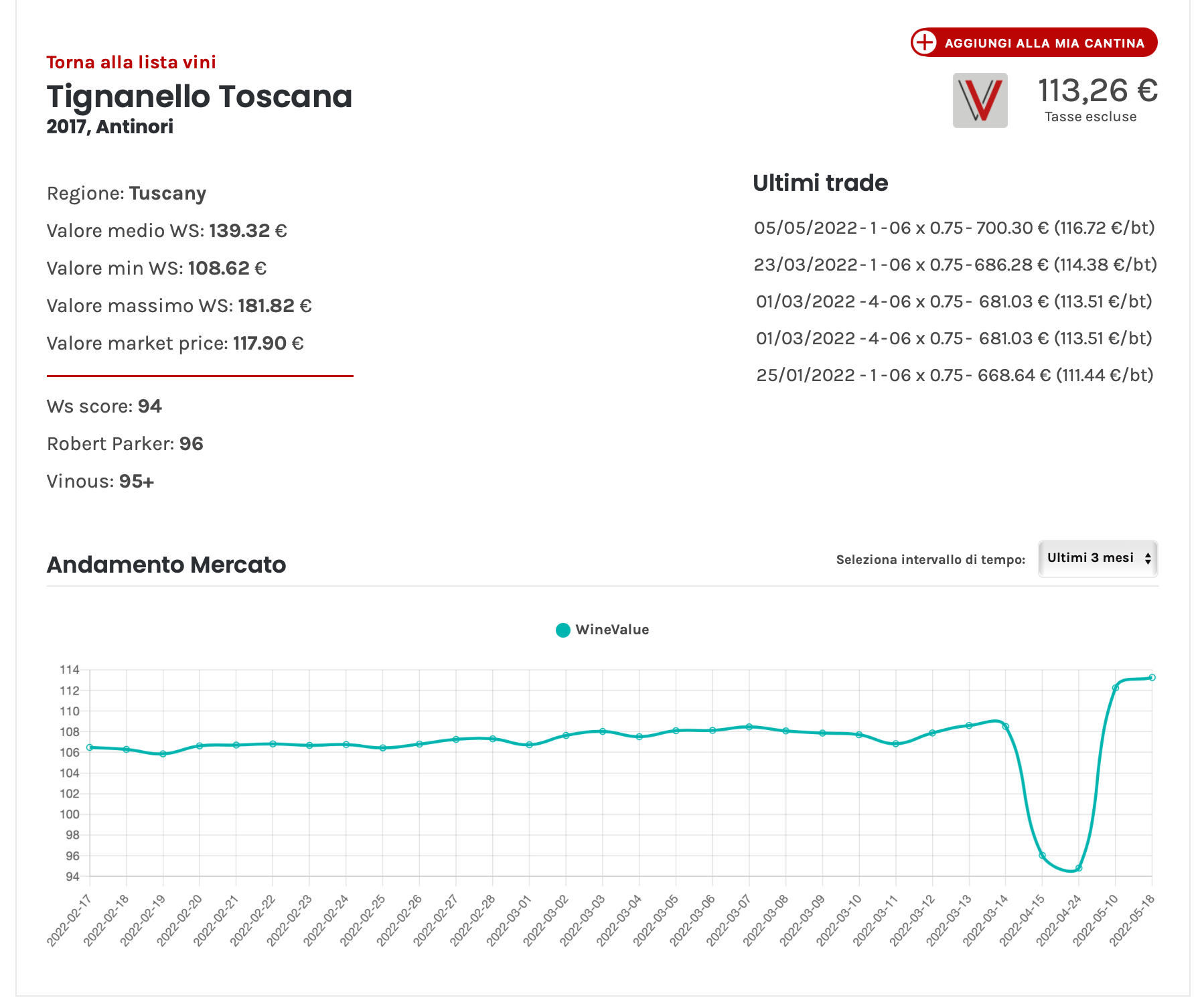Click the Andamento Mercato heading
The image size is (1204, 1002).
tap(166, 565)
